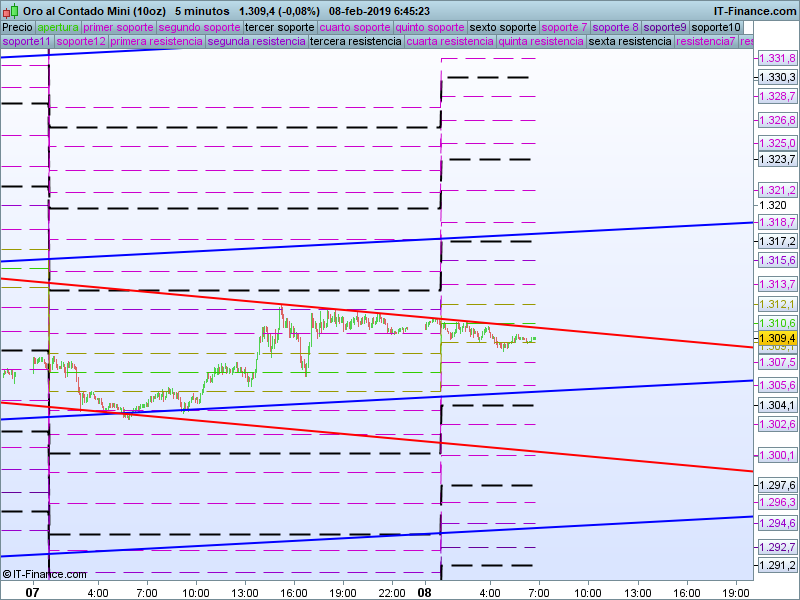
Task: Click the 22:00 time axis label
Action: click(x=392, y=593)
